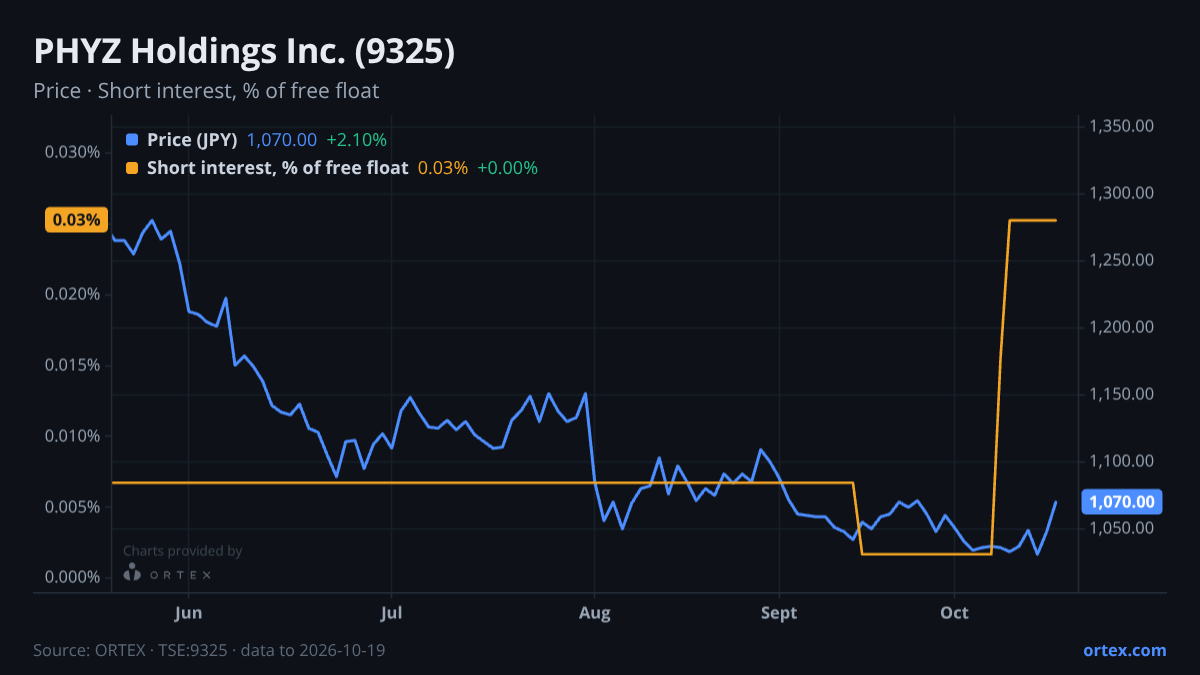Viewport: 1200px width, 675px height.
Task: Click the 0.015% left axis label
Action: click(73, 365)
